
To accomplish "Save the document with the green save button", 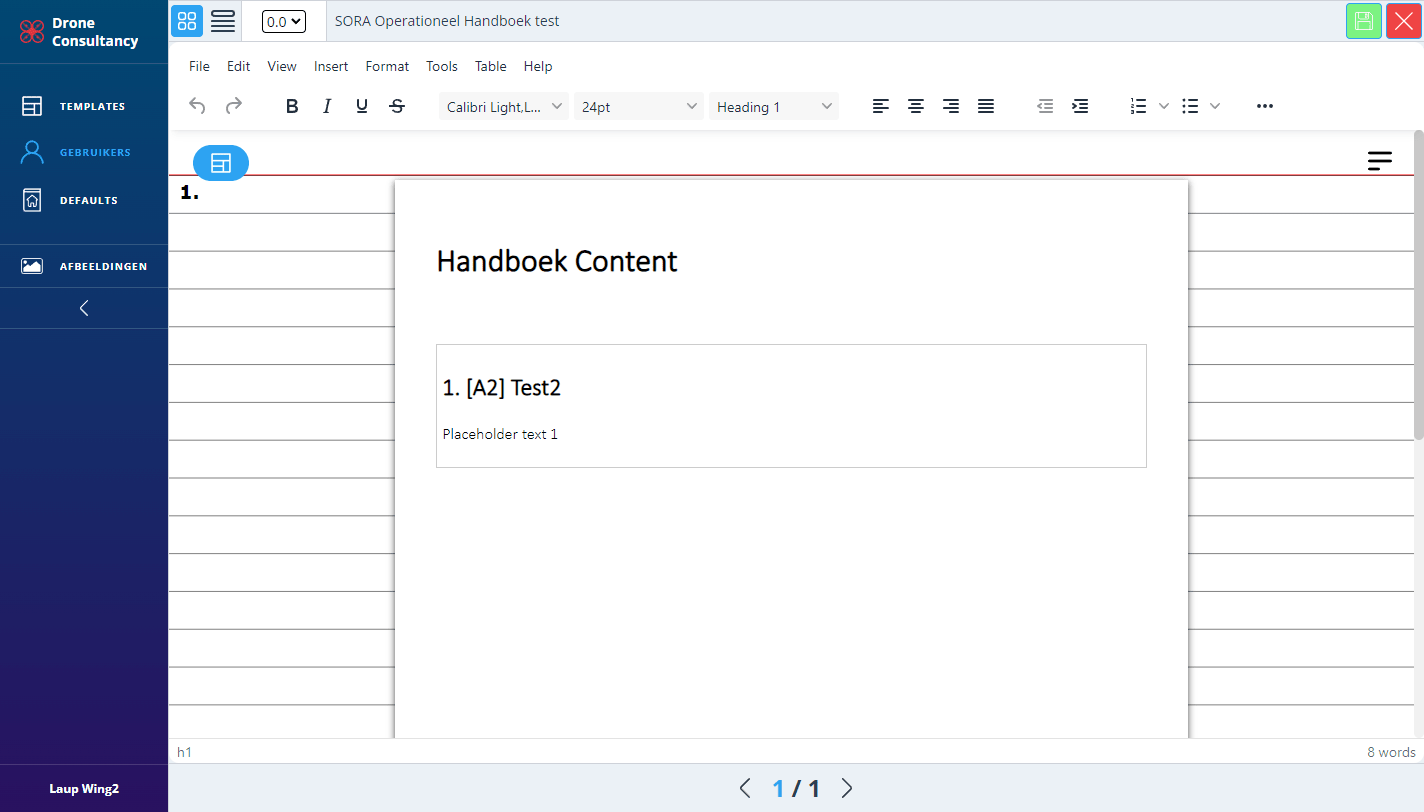I will 1364,20.
